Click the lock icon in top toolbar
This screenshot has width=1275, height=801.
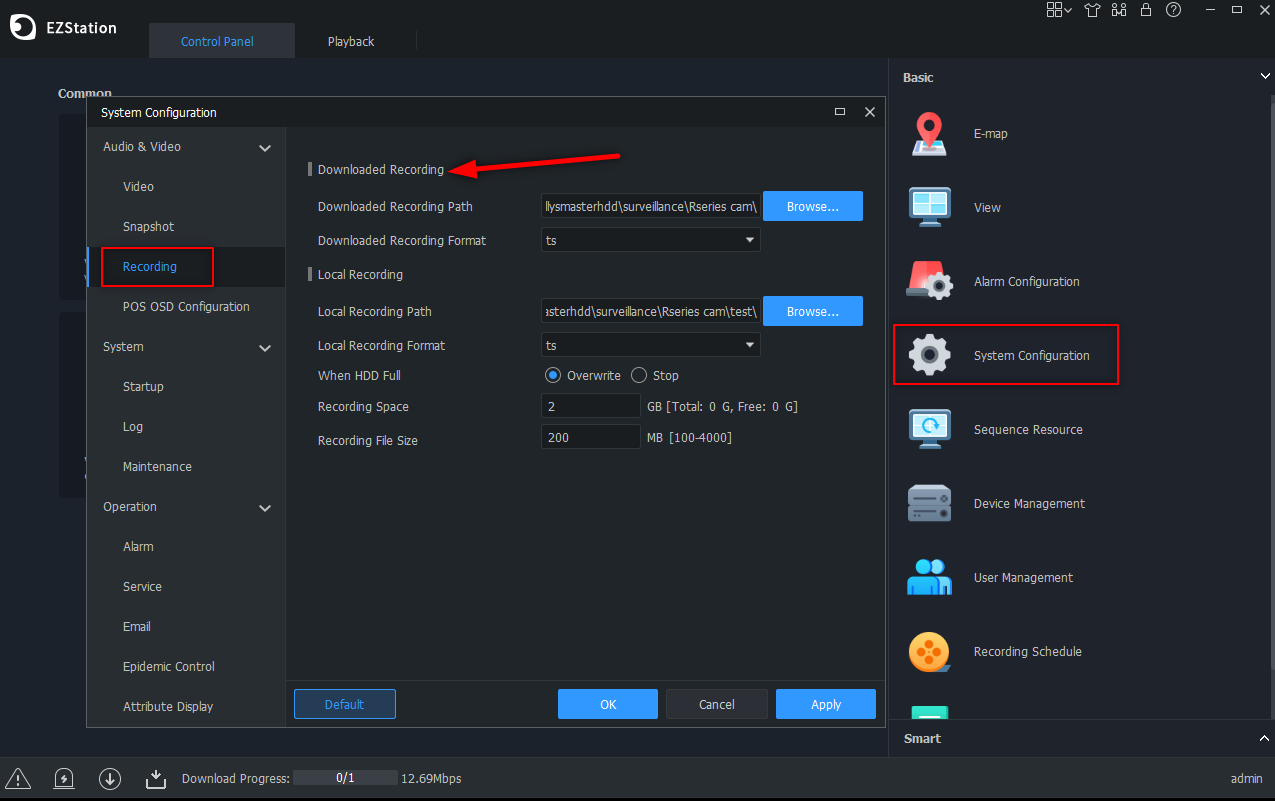pyautogui.click(x=1146, y=10)
